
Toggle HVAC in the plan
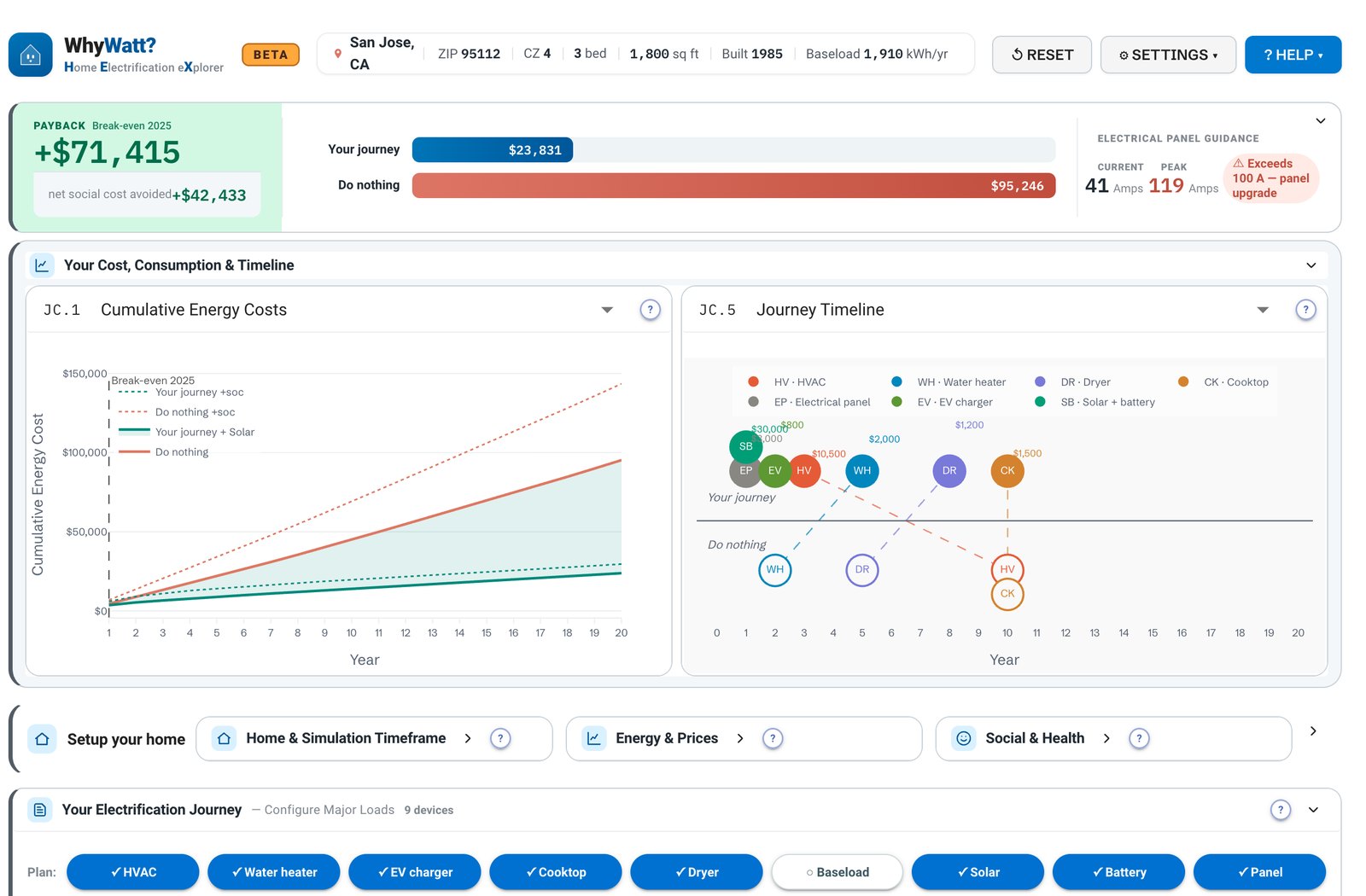tap(133, 872)
